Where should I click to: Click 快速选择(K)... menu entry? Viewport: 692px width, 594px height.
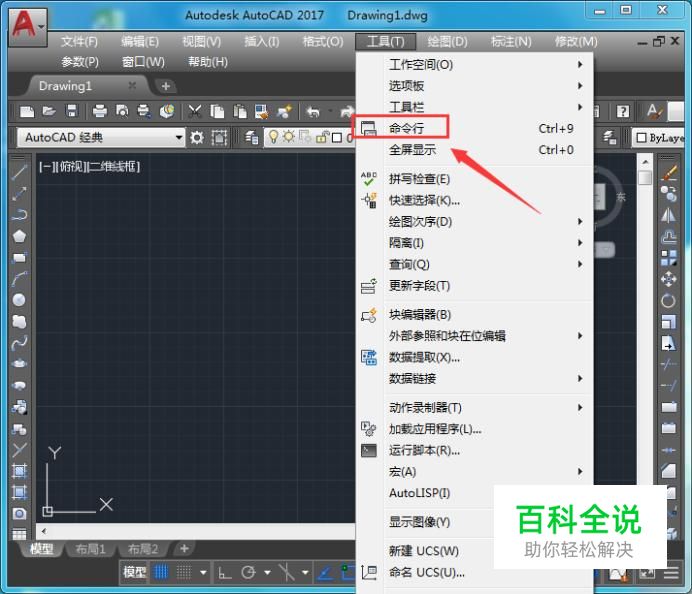475,200
